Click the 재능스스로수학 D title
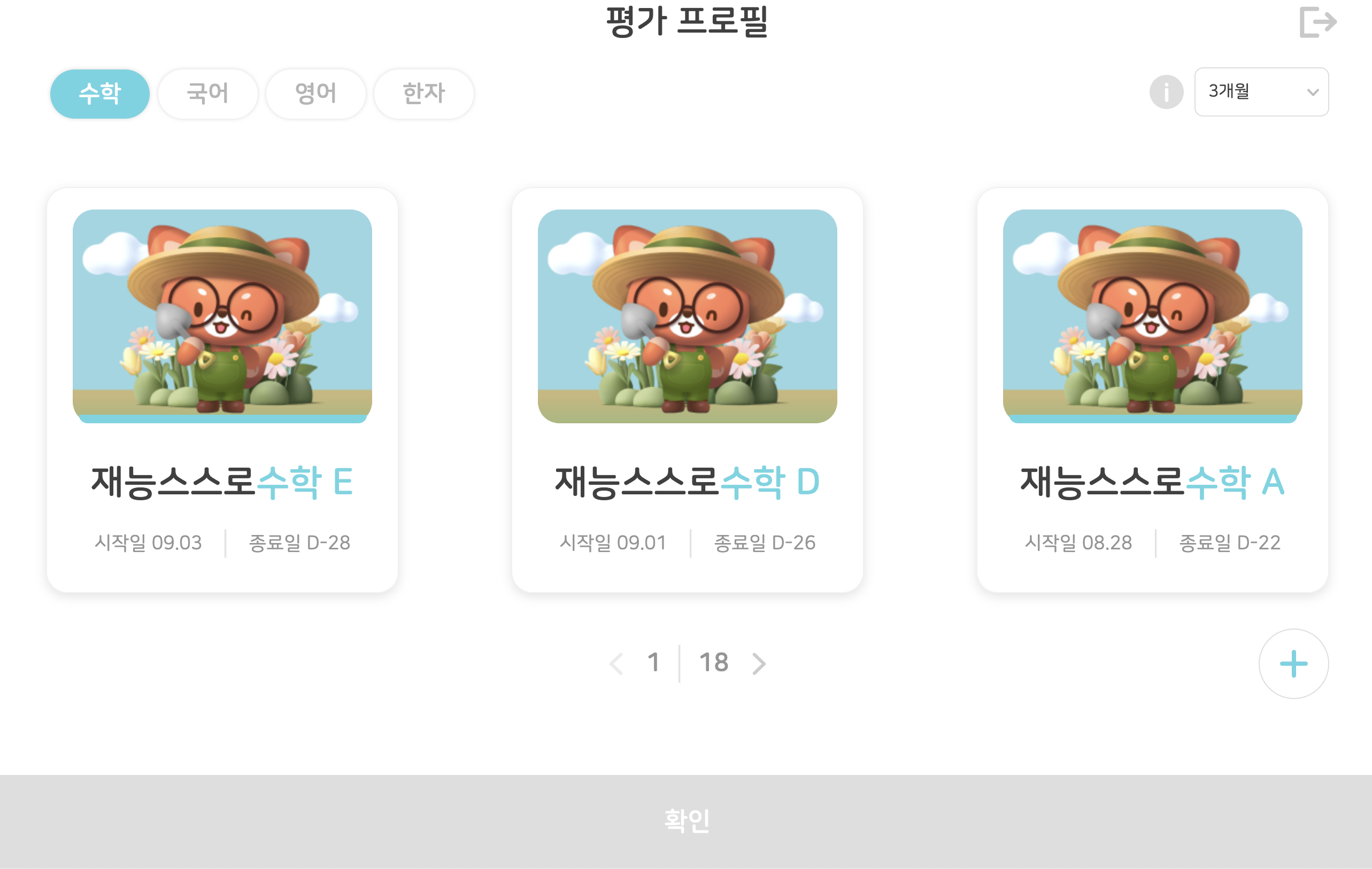This screenshot has width=1372, height=869. coord(687,482)
